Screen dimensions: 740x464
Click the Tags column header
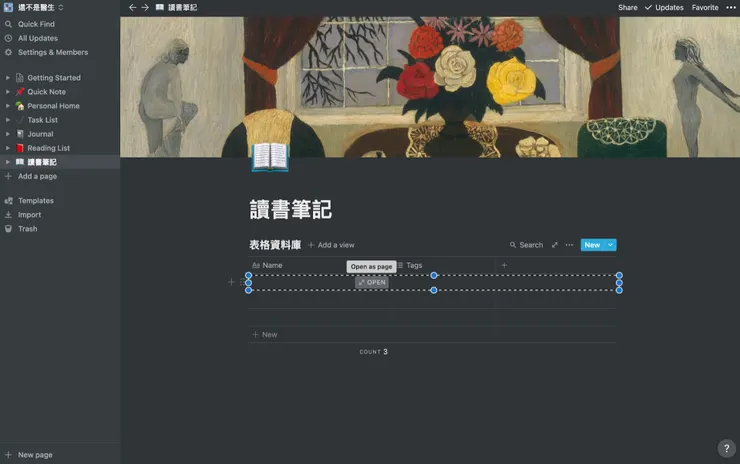pos(410,265)
